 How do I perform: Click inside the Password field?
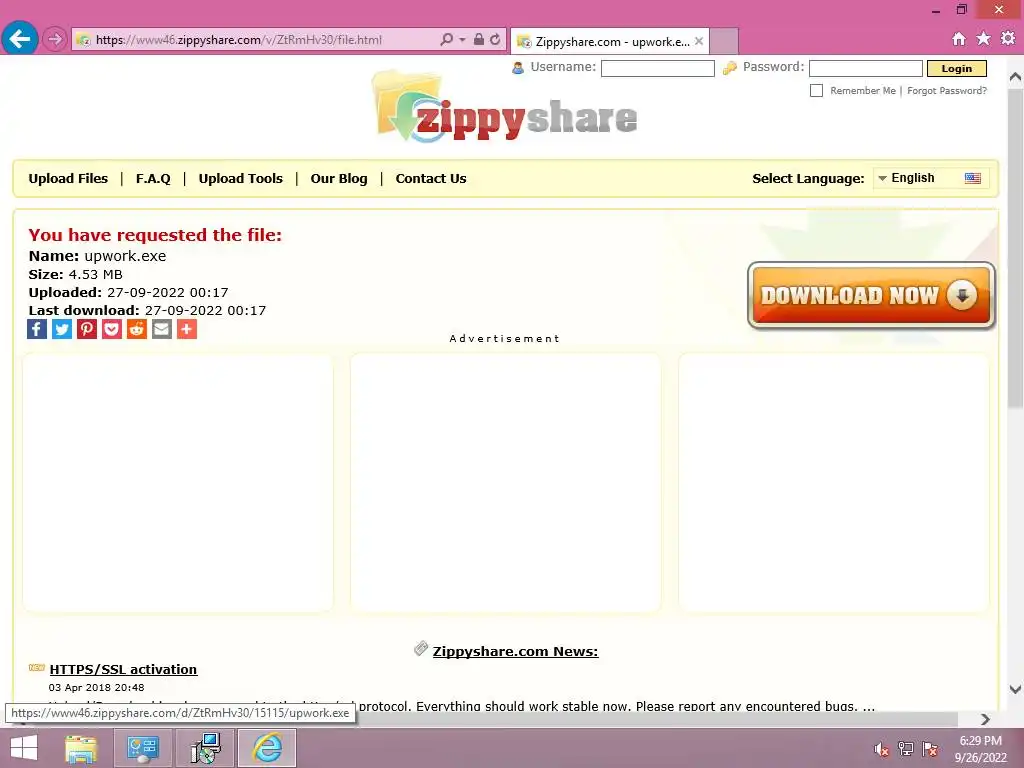[x=865, y=69]
